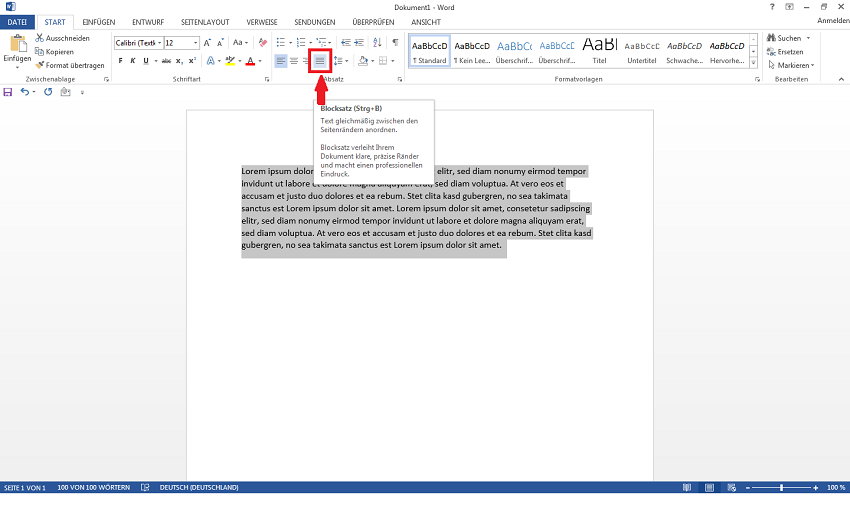Redo the last action
Screen dimensions: 850x531
(x=48, y=92)
